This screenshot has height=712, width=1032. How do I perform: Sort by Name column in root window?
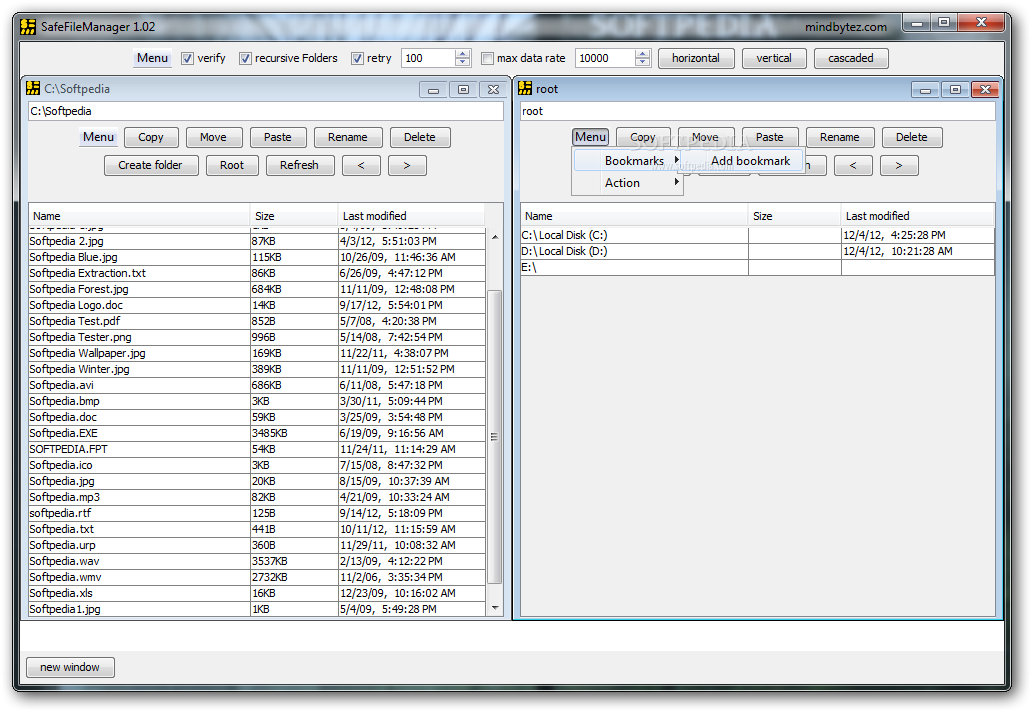(x=634, y=216)
